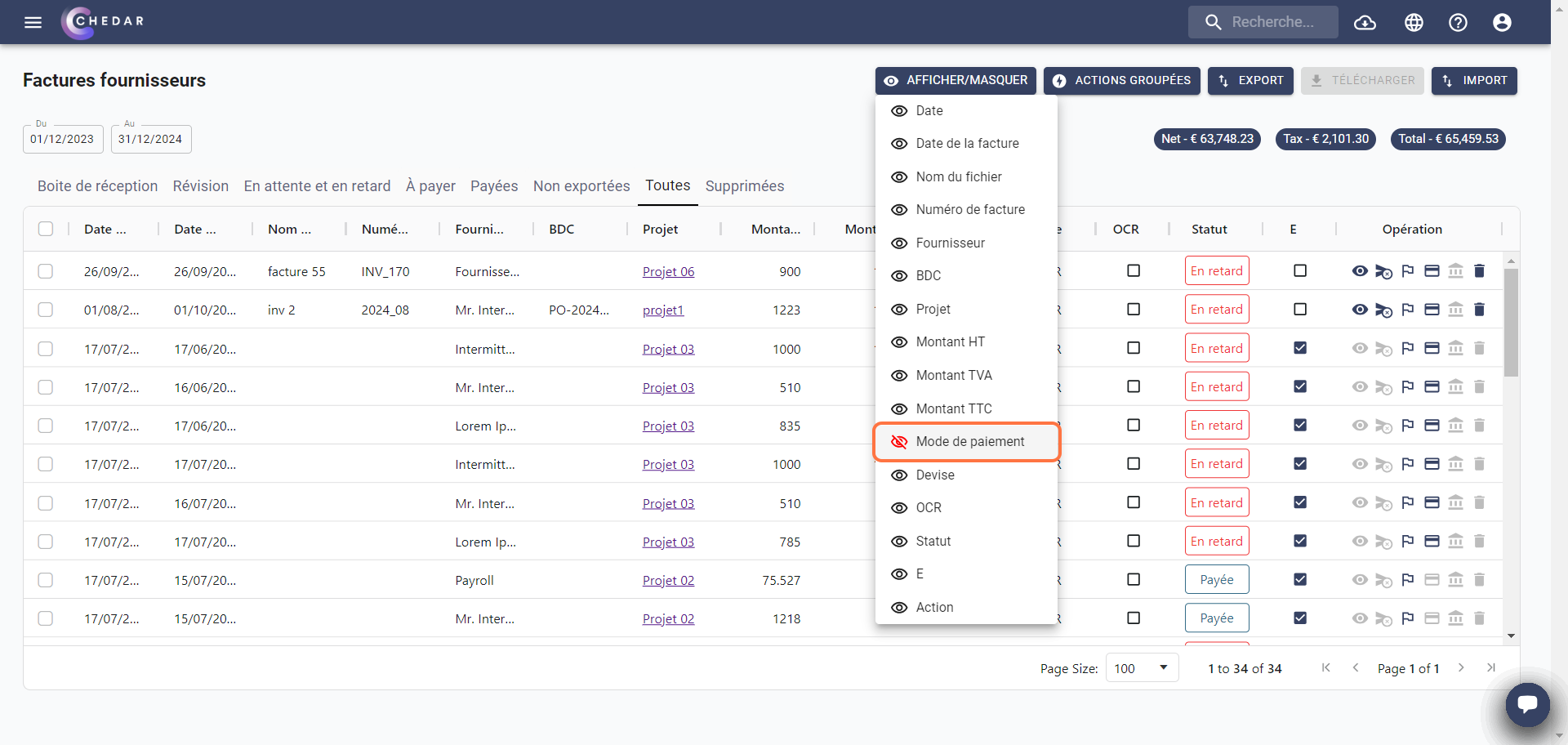
Task: Go to the last page arrow
Action: tap(1491, 668)
